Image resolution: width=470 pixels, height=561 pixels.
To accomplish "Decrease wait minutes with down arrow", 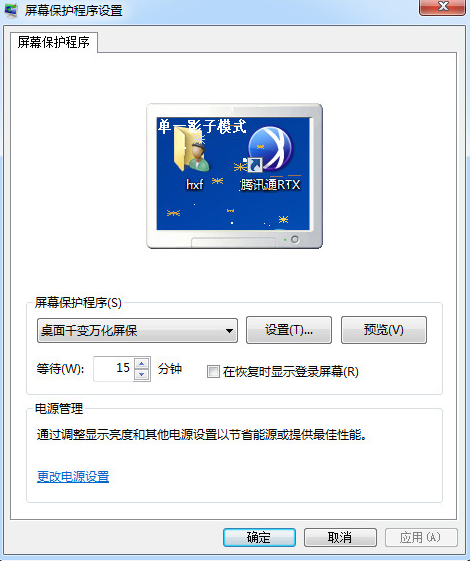I will click(142, 375).
